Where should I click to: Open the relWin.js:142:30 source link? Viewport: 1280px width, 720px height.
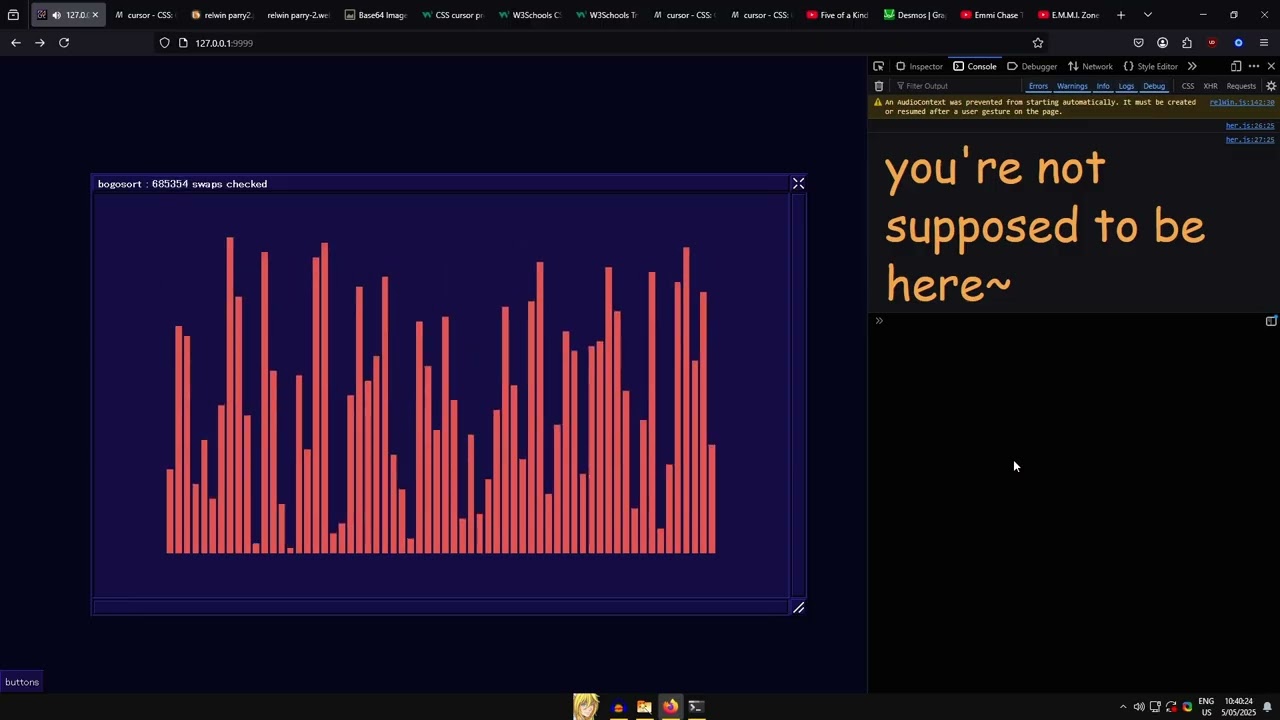click(x=1242, y=102)
